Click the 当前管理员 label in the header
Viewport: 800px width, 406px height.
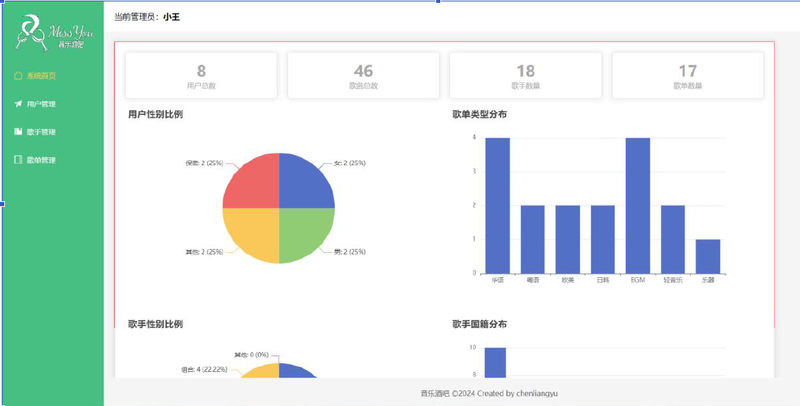pos(137,17)
